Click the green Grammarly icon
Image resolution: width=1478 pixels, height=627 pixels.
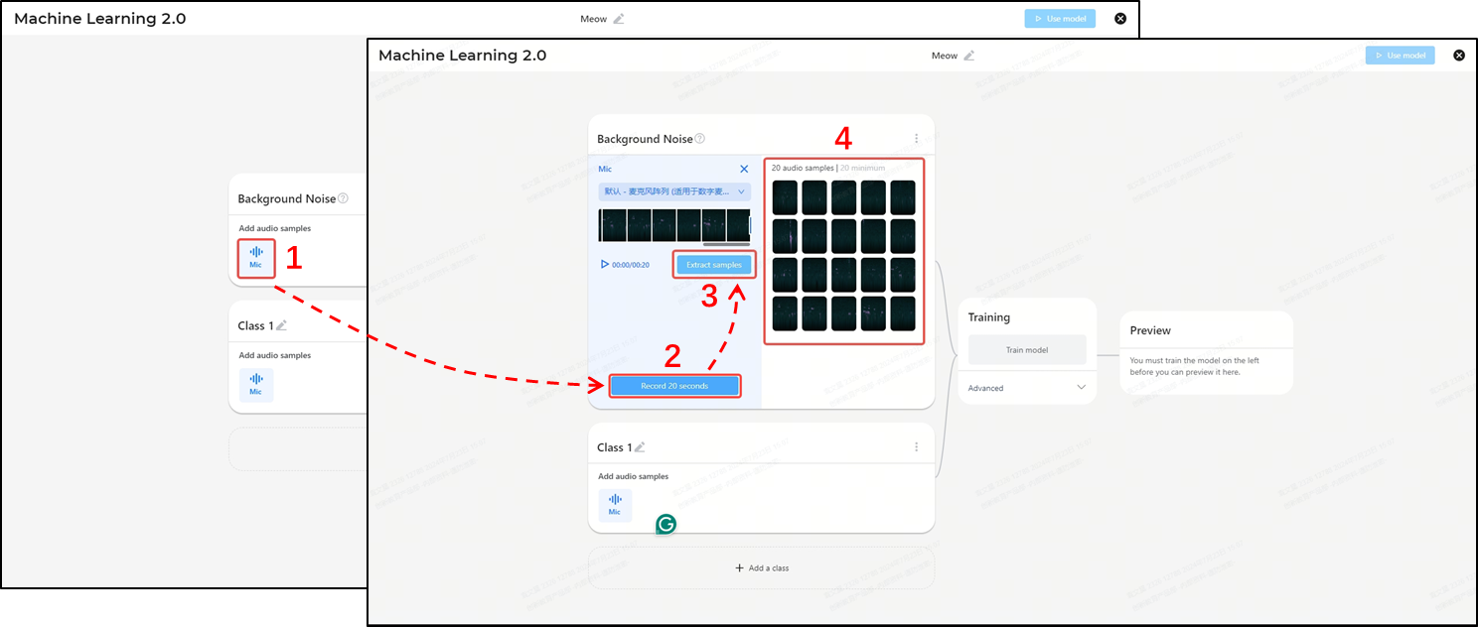(666, 524)
